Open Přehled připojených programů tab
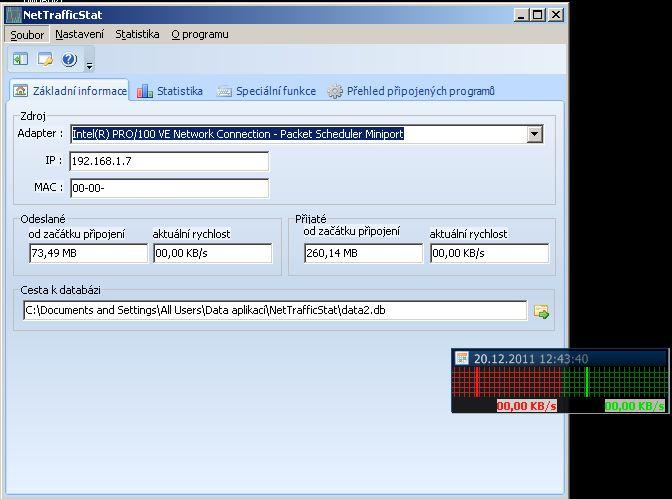 411,91
